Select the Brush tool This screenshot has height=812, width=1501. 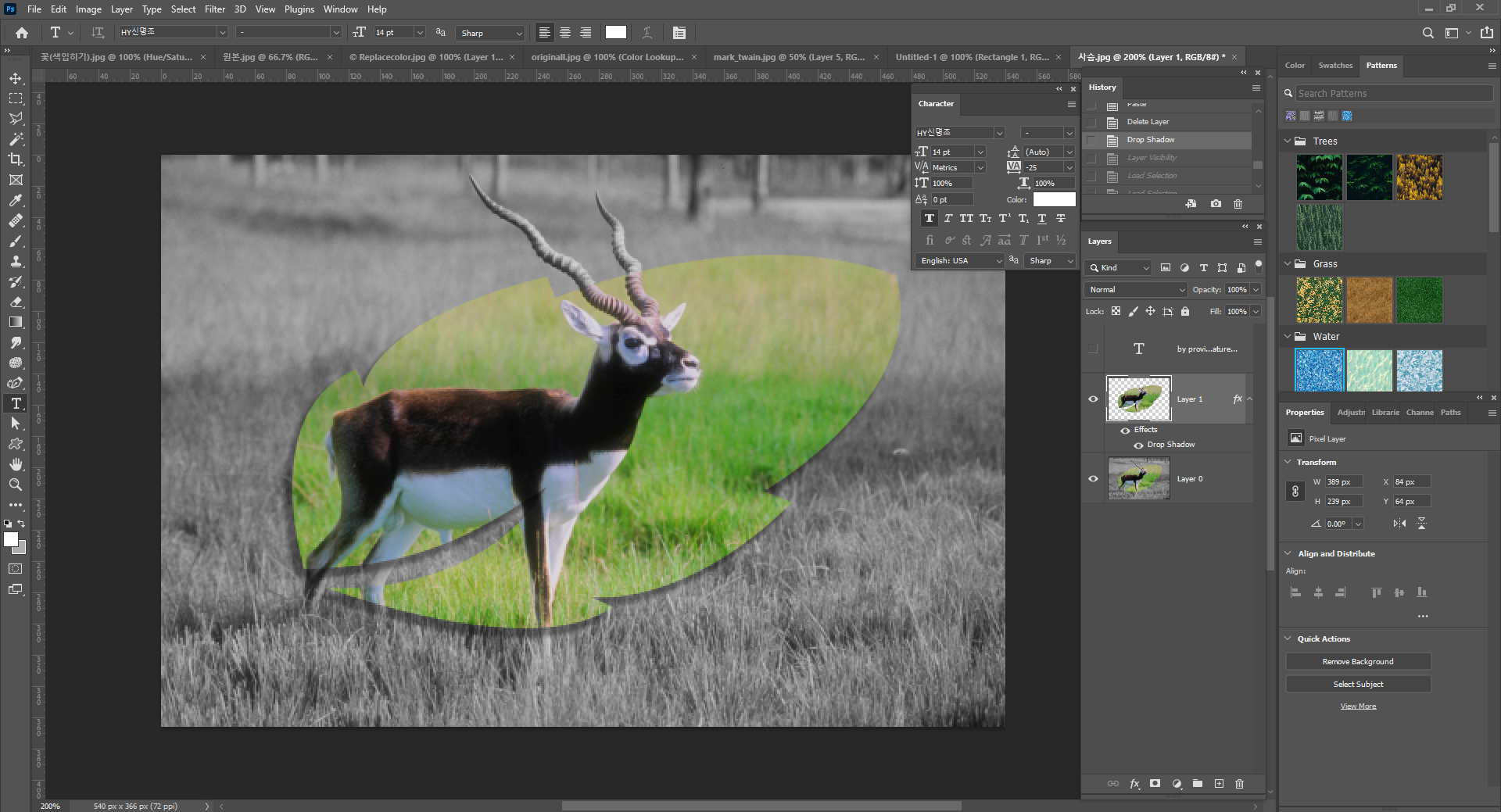pyautogui.click(x=16, y=241)
